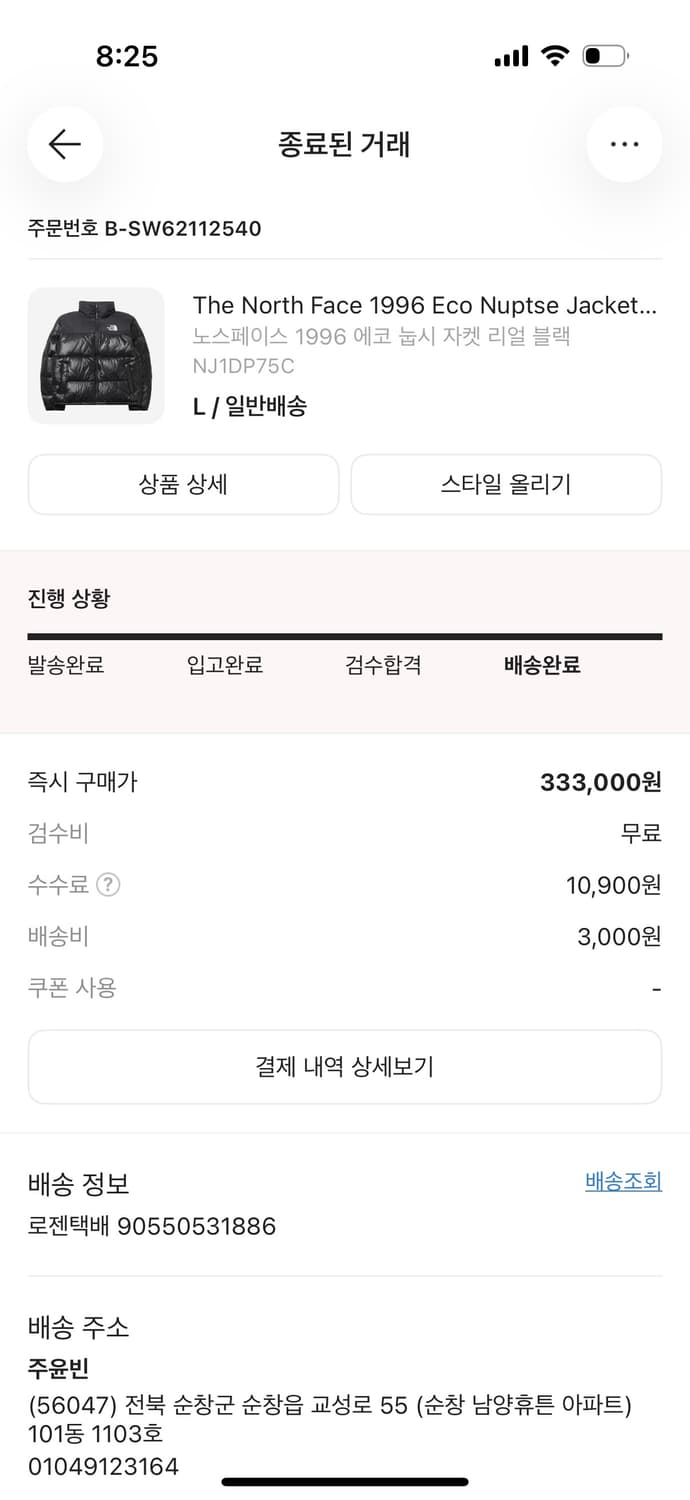Image resolution: width=690 pixels, height=1500 pixels.
Task: Open 상품 상세 product details
Action: click(x=183, y=484)
